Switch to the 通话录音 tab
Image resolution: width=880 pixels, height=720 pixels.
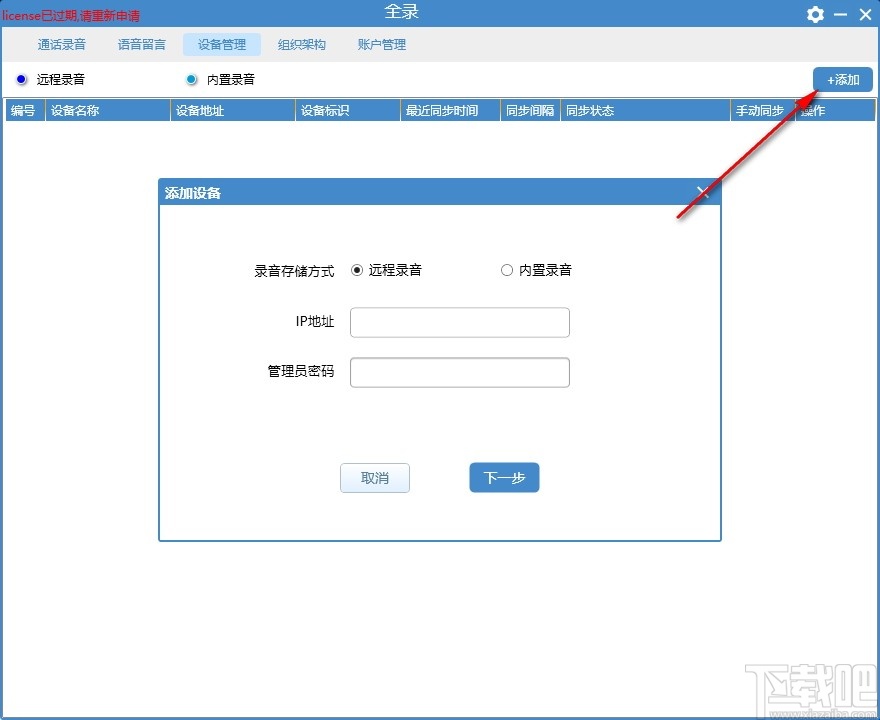(x=61, y=44)
